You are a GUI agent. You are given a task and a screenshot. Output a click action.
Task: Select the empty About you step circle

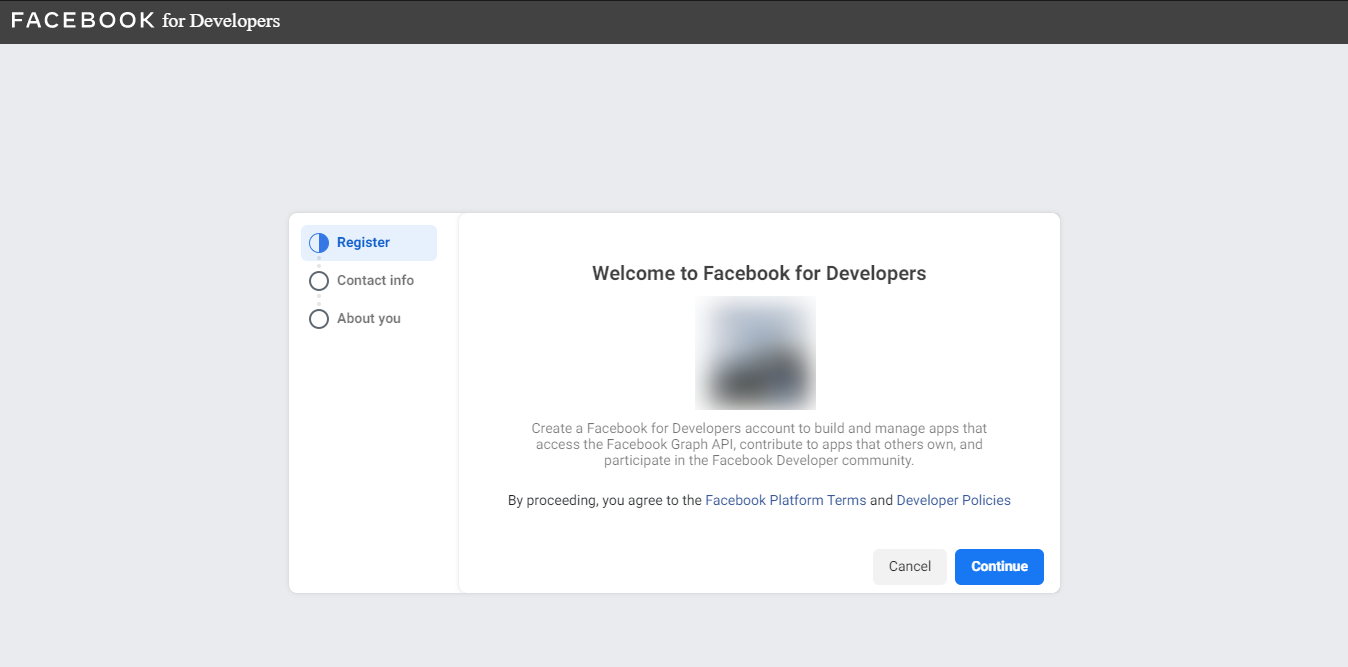(x=319, y=319)
